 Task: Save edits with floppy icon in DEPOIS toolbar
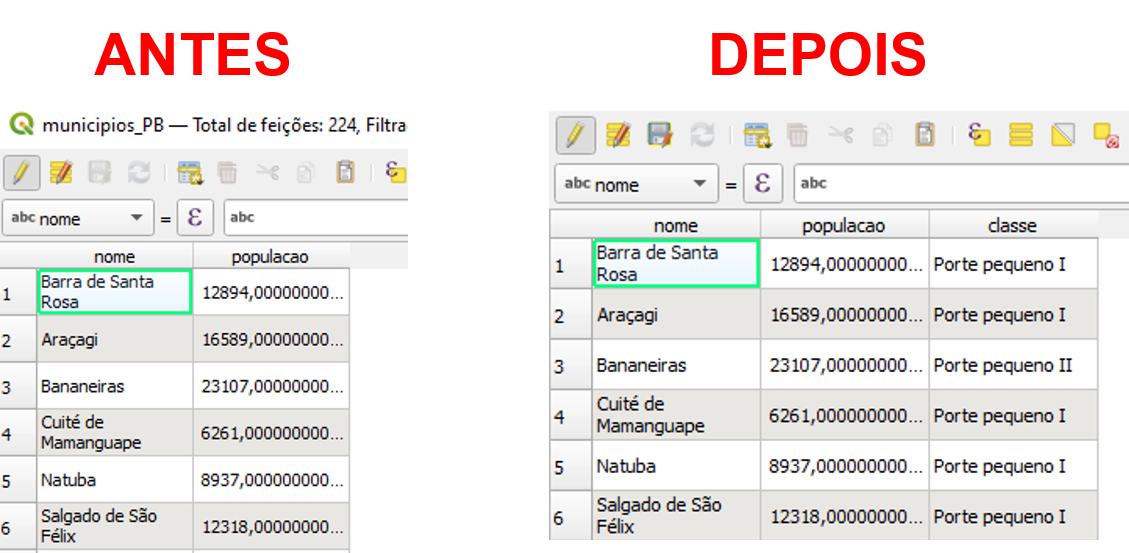[659, 136]
